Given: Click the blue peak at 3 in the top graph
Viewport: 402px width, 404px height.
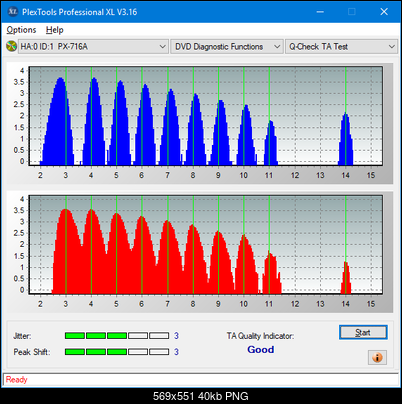Looking at the screenshot, I should [x=57, y=122].
